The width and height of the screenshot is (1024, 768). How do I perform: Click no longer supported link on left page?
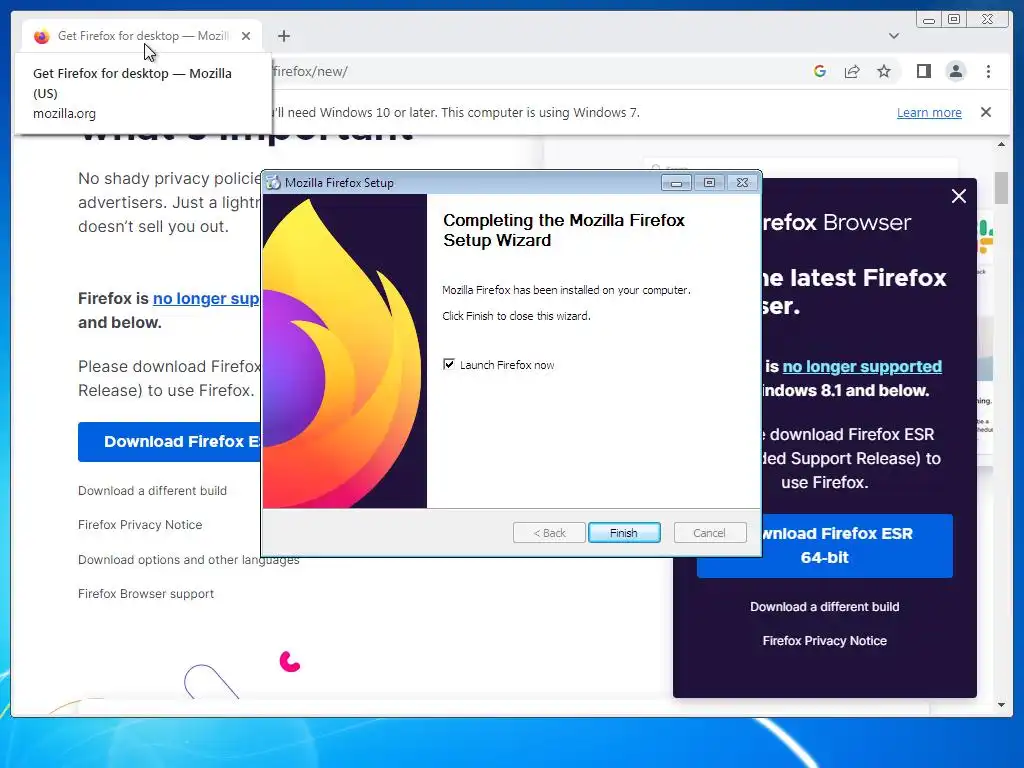(206, 298)
